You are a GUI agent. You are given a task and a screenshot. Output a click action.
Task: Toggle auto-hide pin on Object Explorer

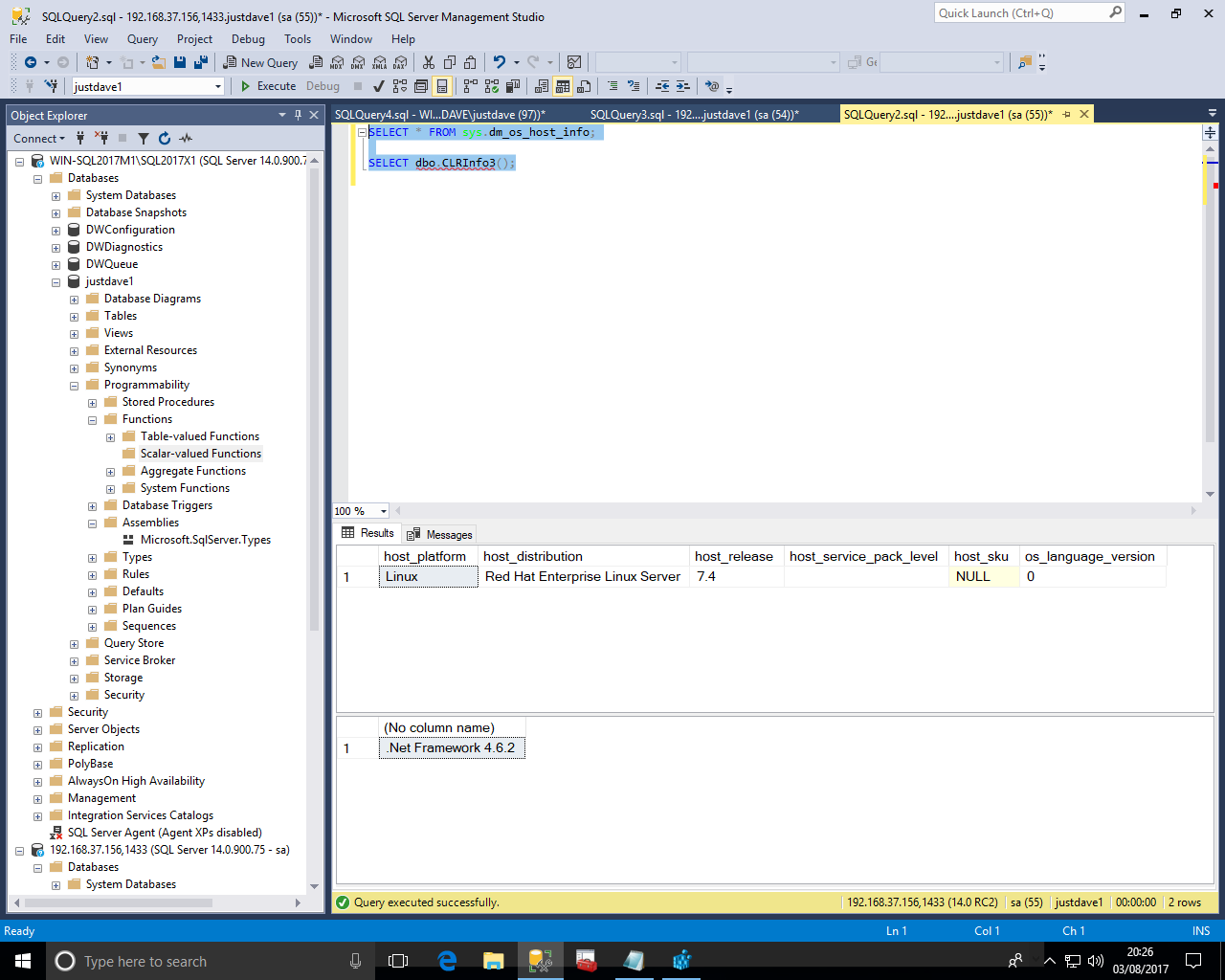tap(298, 115)
